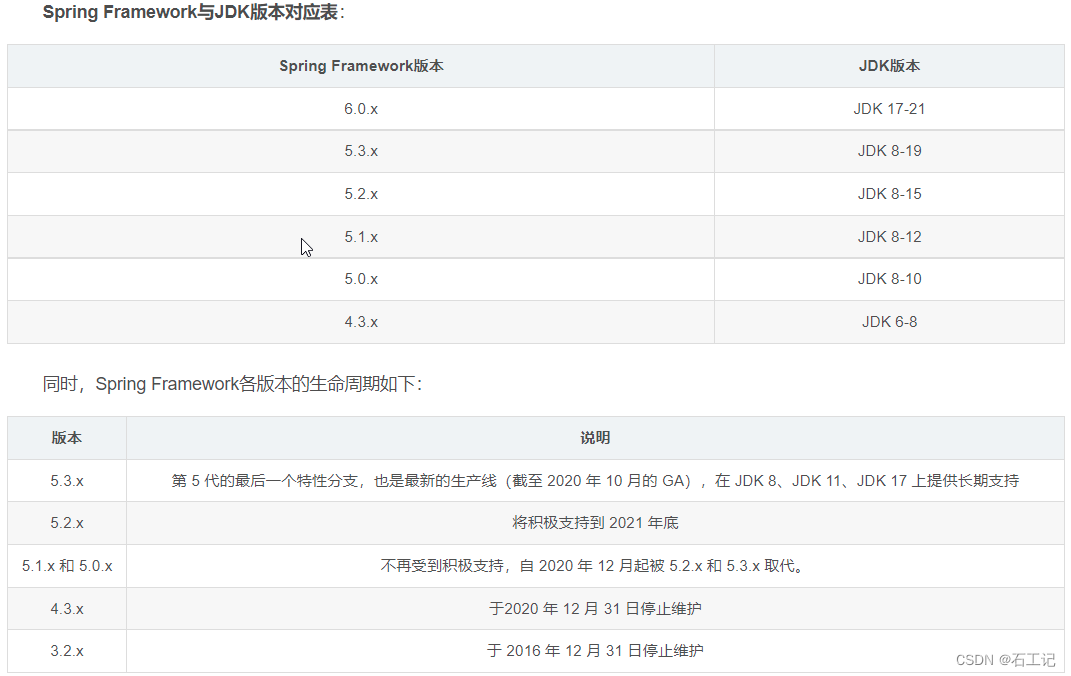Click the '5.2.x' cell in the JDK mapping table
1071x676 pixels.
361,195
